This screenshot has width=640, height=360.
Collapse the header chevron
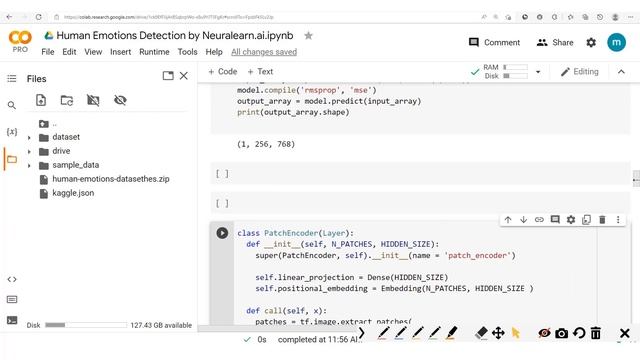point(621,72)
